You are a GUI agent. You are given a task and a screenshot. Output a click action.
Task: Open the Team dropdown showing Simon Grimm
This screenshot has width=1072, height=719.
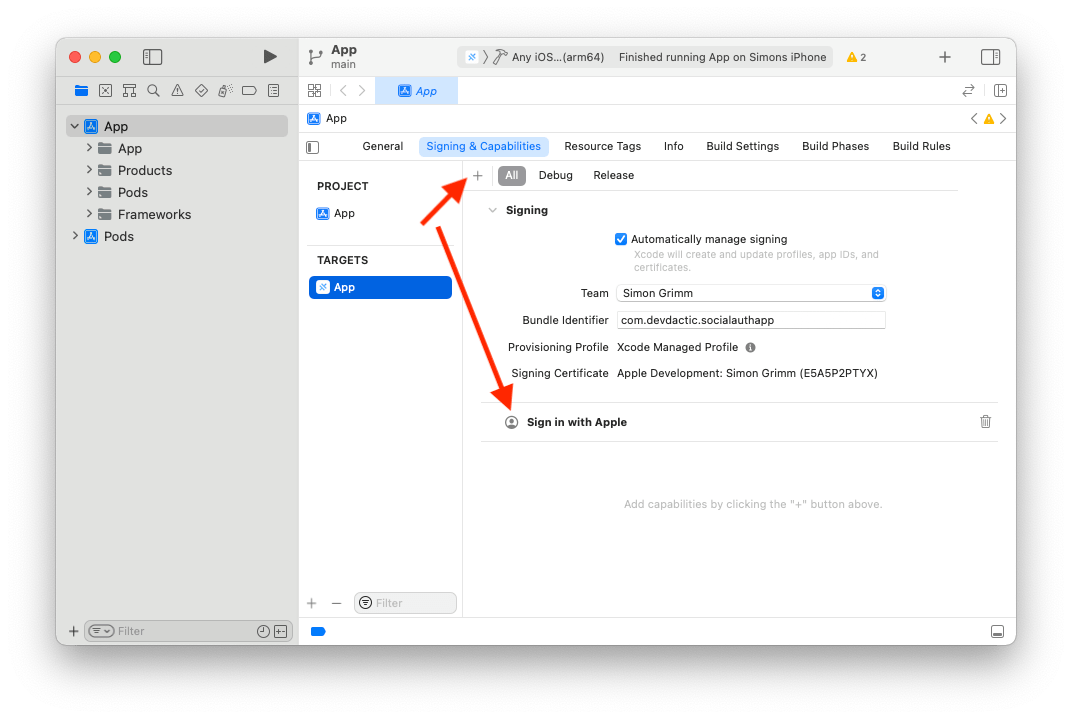[750, 293]
